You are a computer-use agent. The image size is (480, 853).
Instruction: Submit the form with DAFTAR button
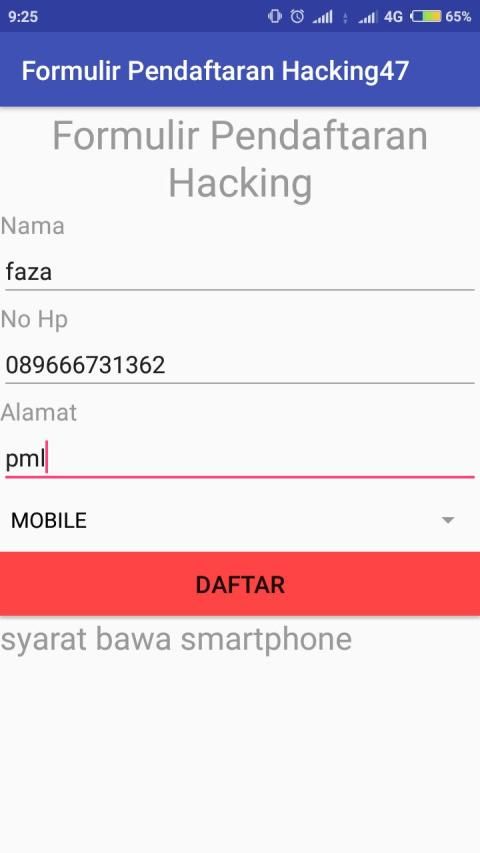click(240, 584)
